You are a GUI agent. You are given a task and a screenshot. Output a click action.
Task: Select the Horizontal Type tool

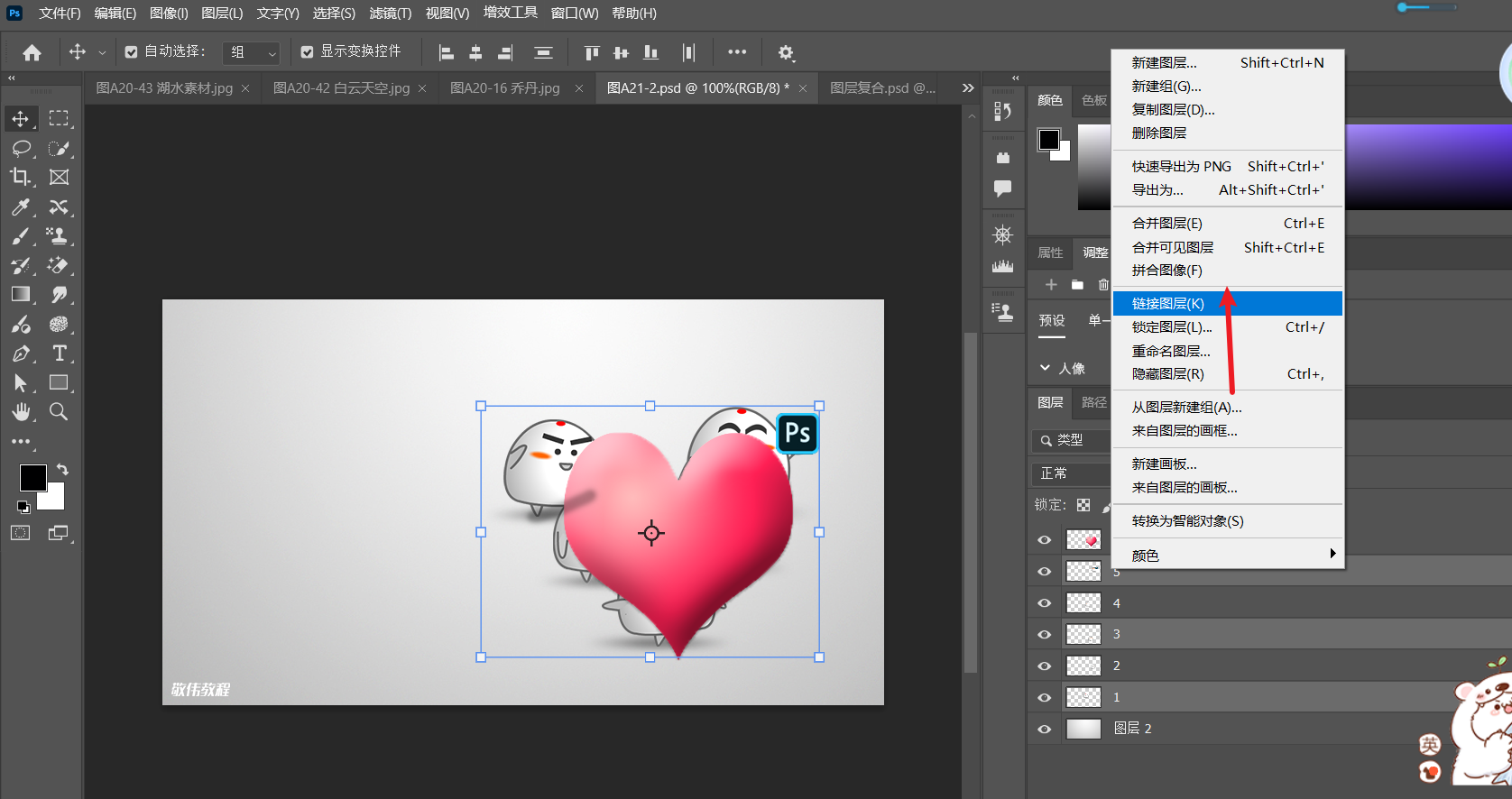coord(60,354)
